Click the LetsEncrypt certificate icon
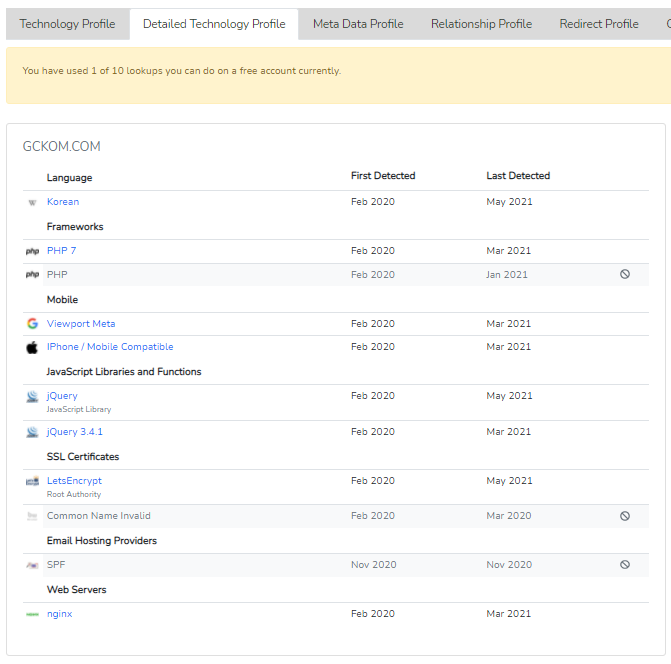The height and width of the screenshot is (664, 671). point(33,481)
